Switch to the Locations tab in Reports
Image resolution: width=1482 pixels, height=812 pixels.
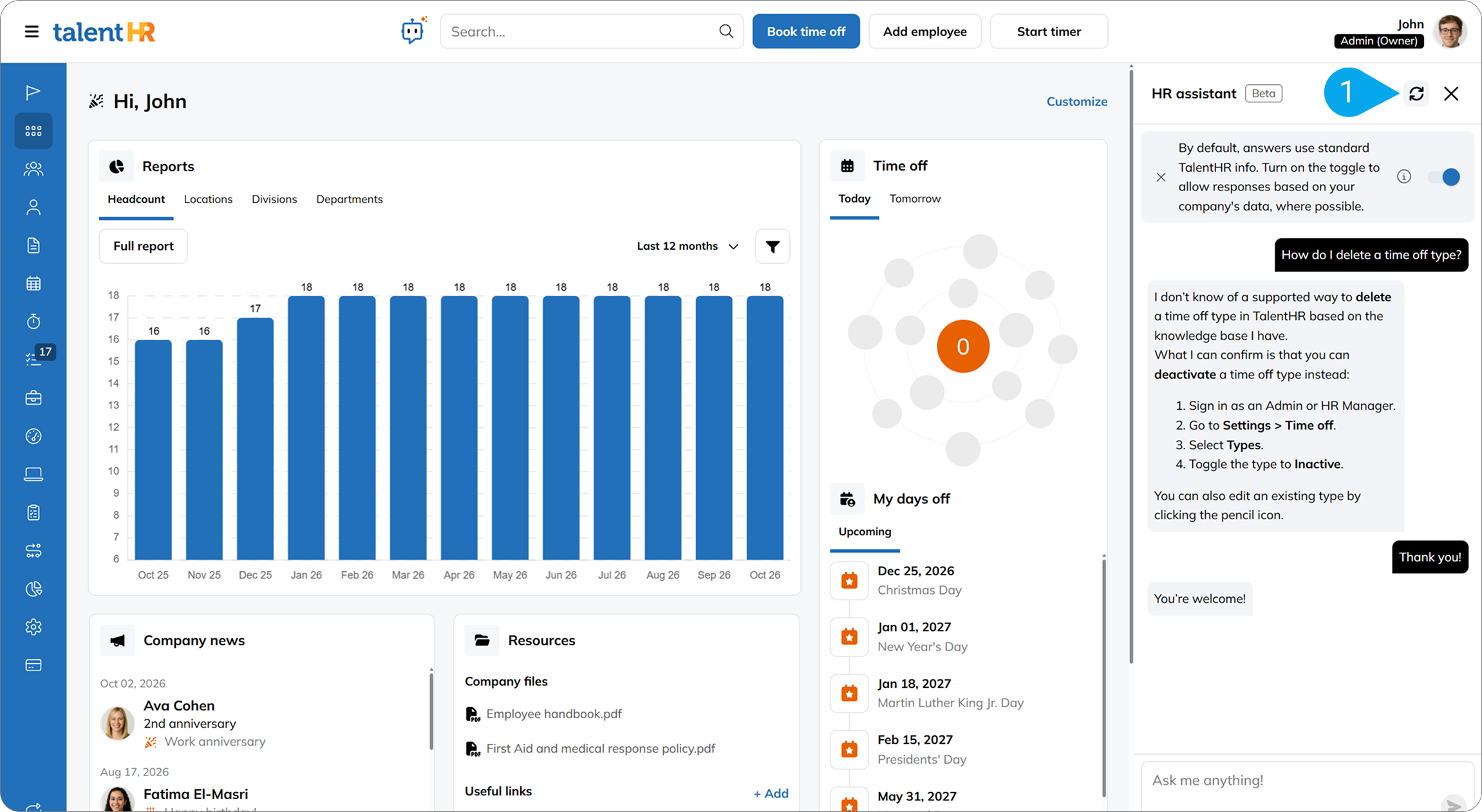point(208,199)
